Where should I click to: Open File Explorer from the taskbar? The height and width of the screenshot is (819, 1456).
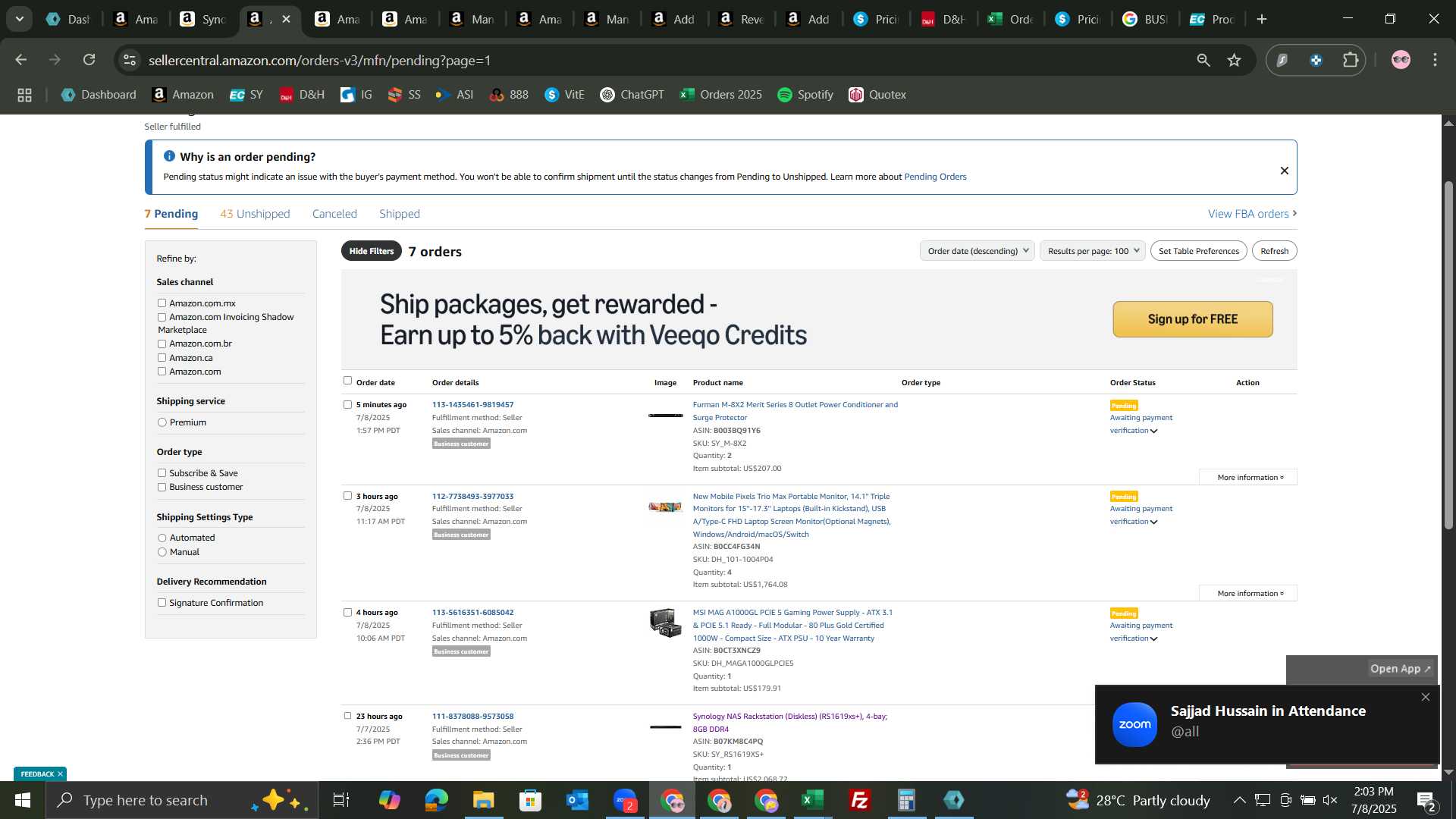click(x=483, y=800)
